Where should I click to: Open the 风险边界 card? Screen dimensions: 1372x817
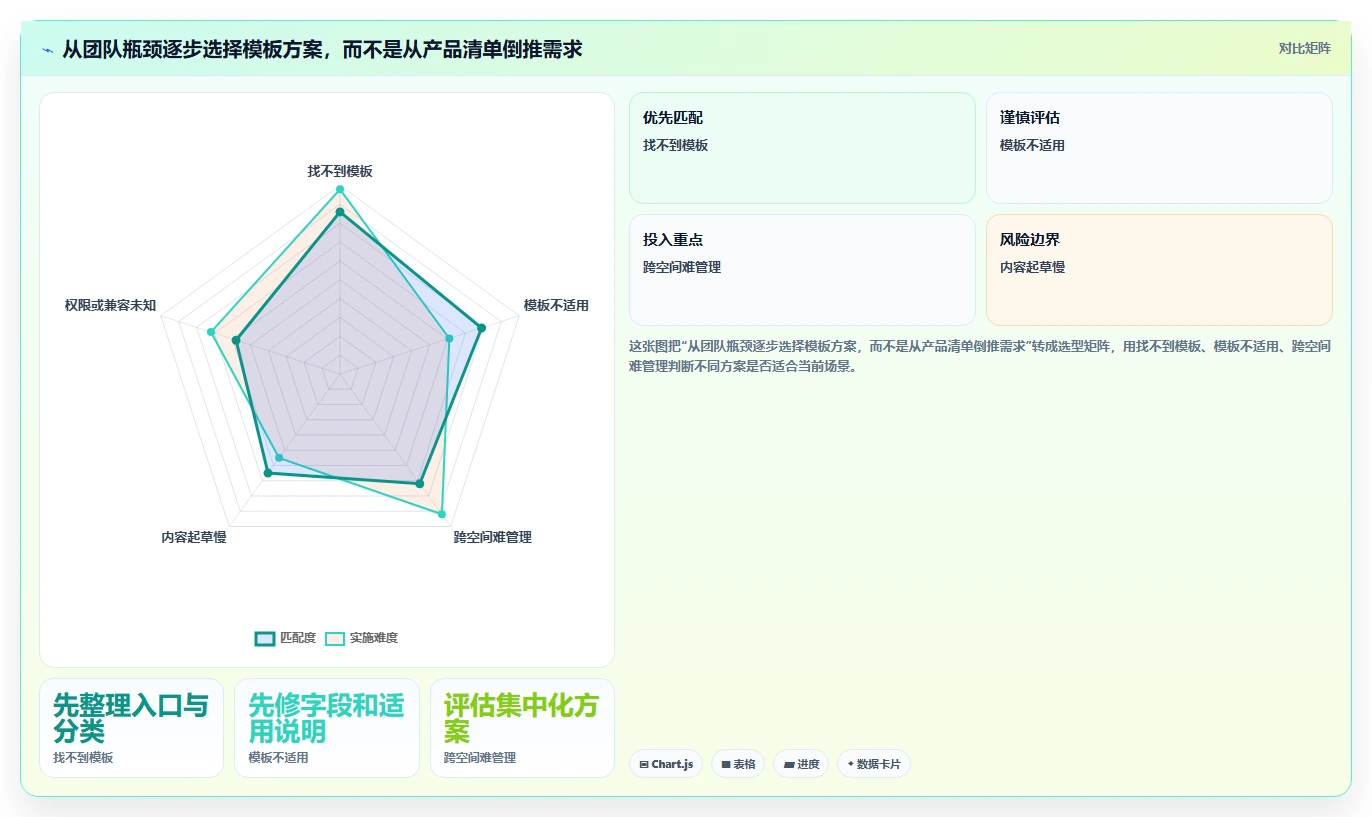click(1159, 270)
